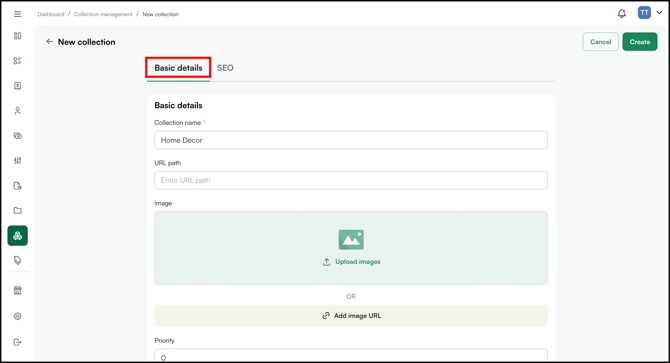Click the upload arrow icon

point(326,262)
